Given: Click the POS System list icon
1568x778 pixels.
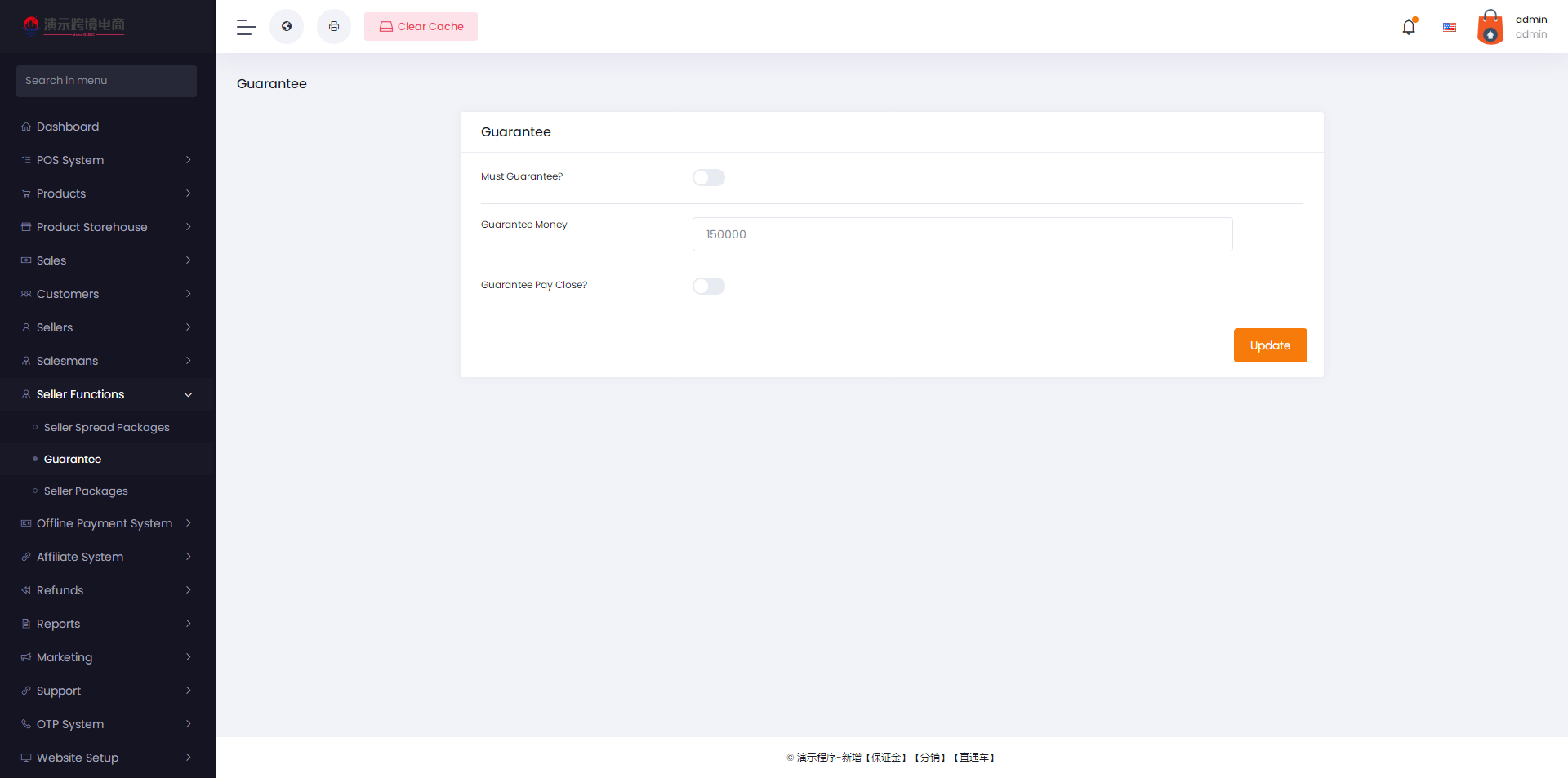Looking at the screenshot, I should click(26, 160).
